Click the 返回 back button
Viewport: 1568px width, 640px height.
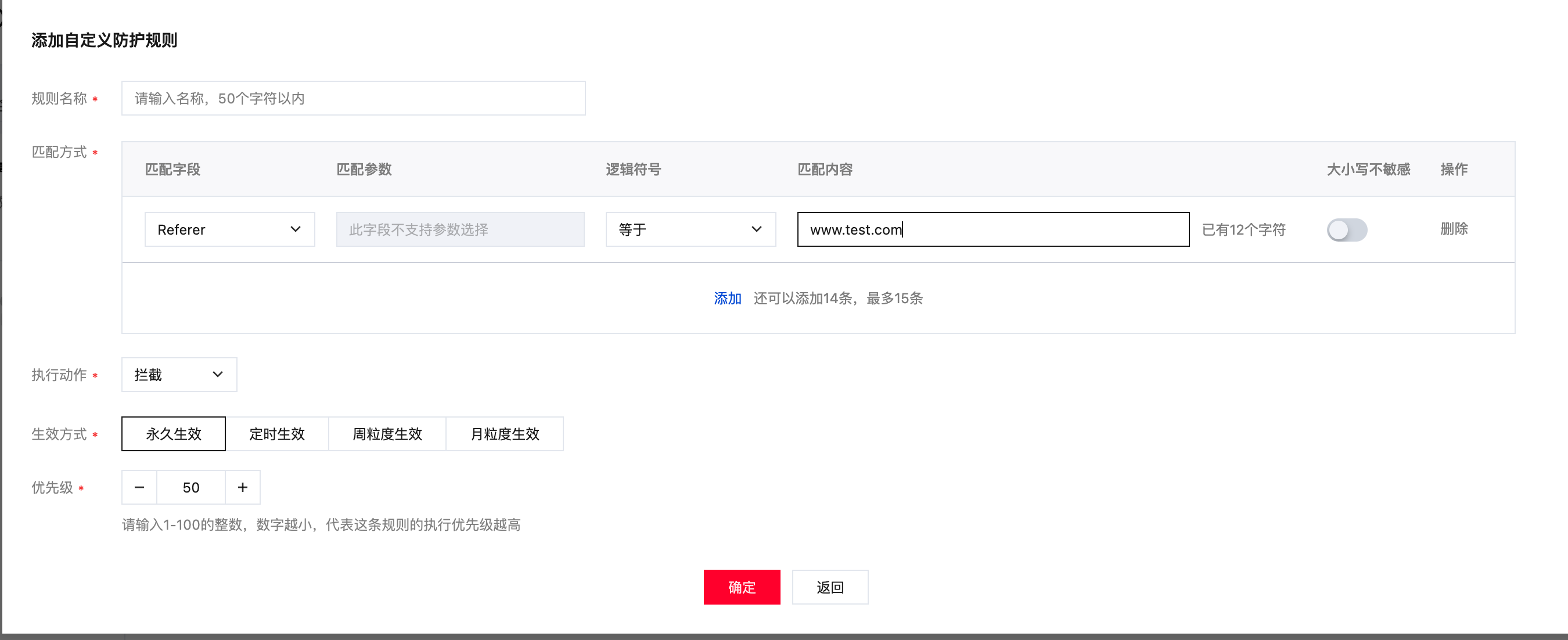tap(830, 587)
